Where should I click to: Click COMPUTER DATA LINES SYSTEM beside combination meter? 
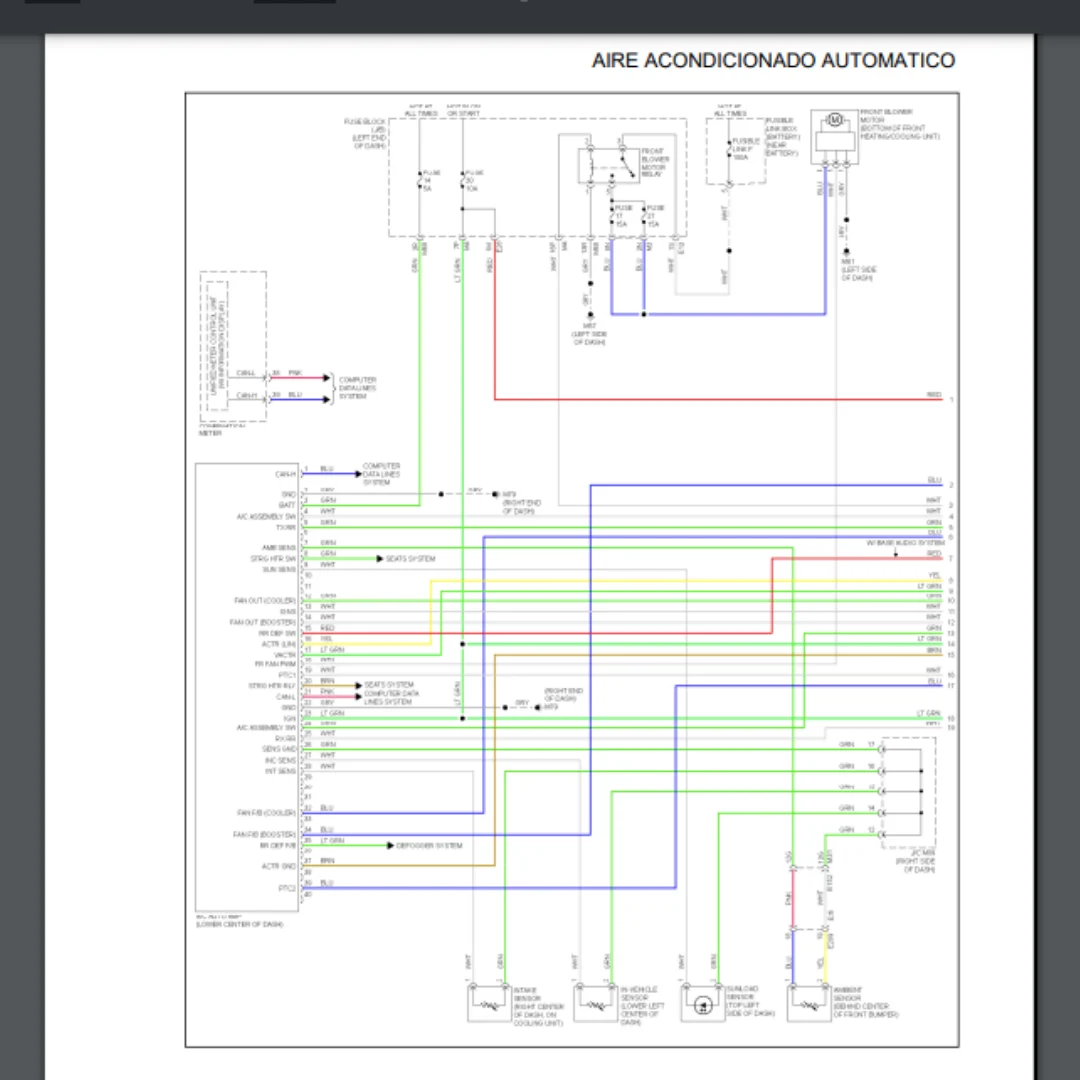(x=357, y=388)
